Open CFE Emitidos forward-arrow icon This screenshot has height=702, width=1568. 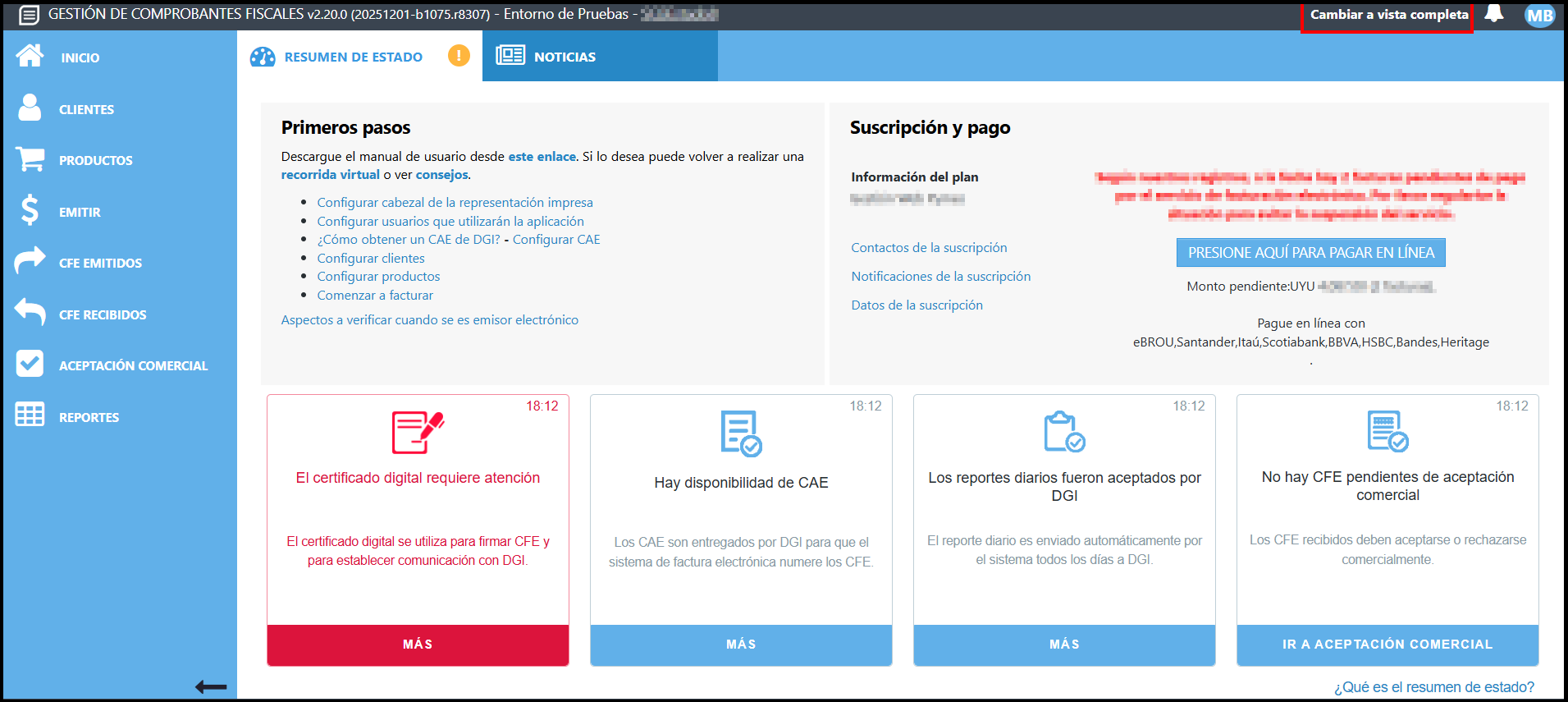point(30,261)
